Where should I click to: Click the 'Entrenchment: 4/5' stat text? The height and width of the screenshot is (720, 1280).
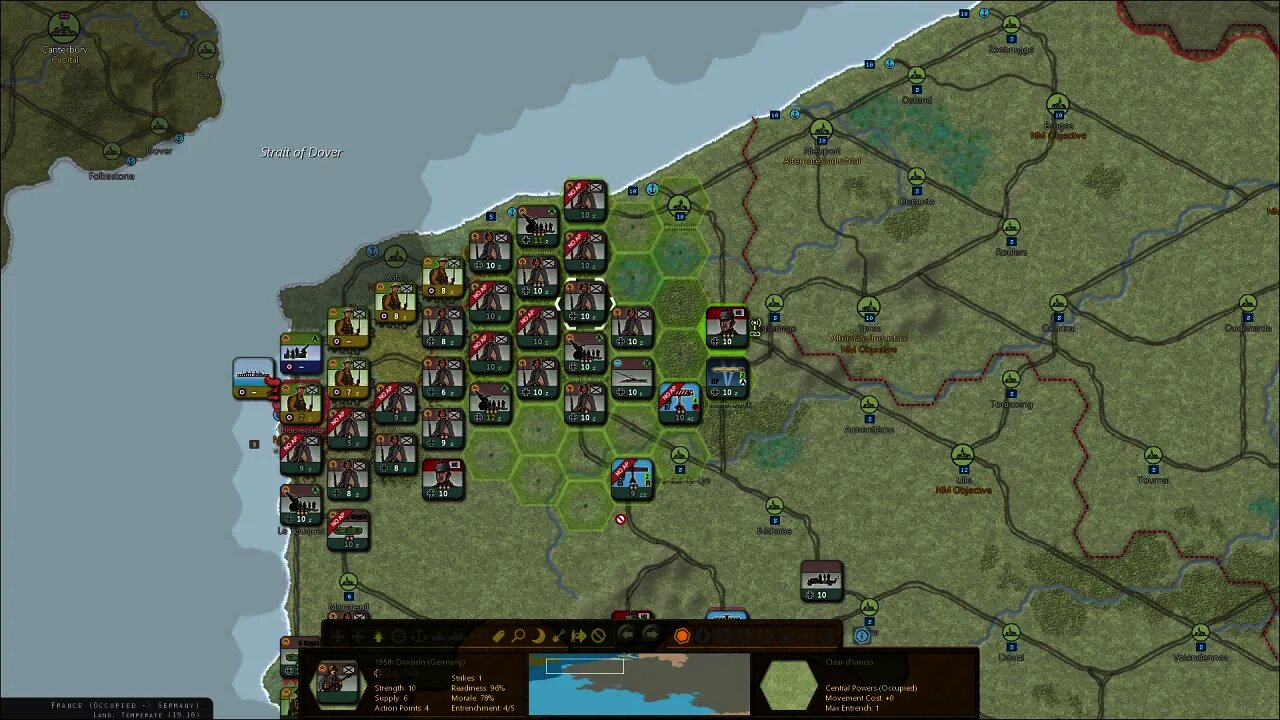[483, 708]
